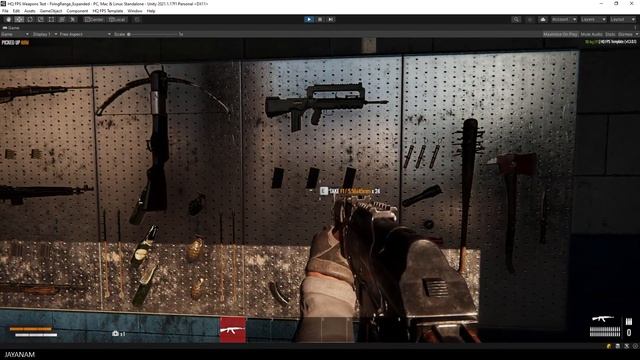This screenshot has width=640, height=360.
Task: Open the cloud services icon
Action: point(543,19)
